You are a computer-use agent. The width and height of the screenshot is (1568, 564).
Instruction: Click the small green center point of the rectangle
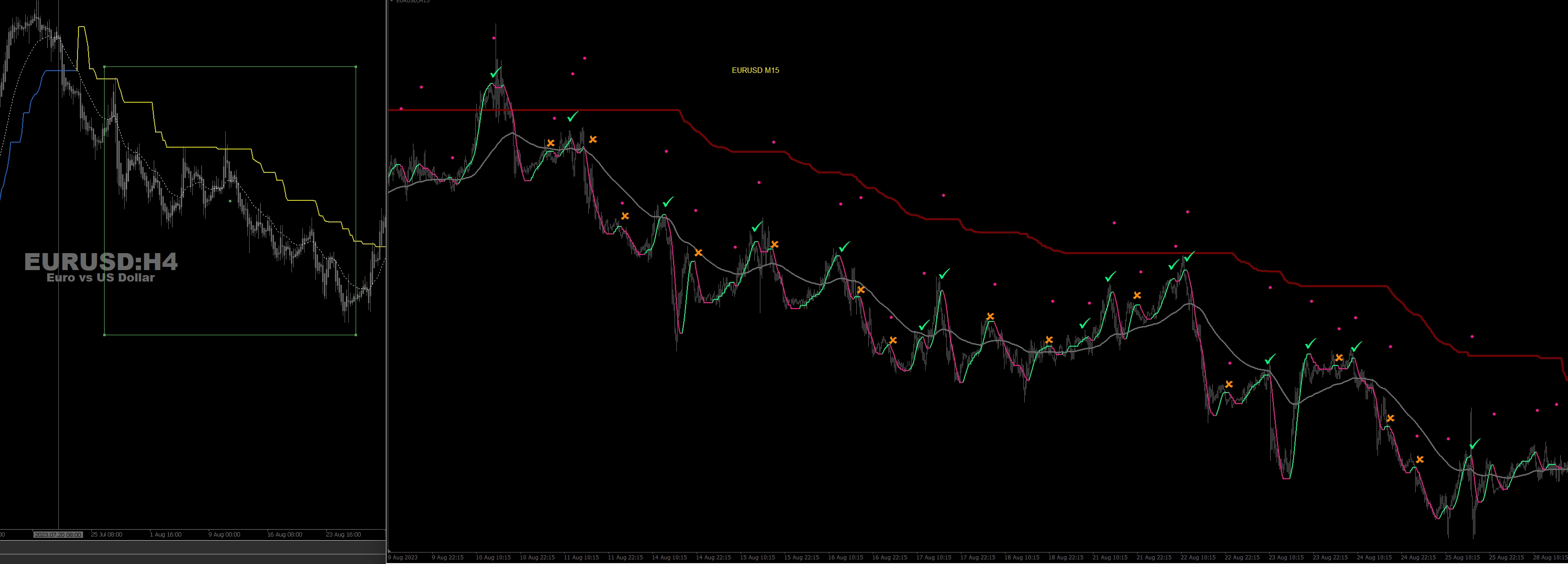coord(230,201)
